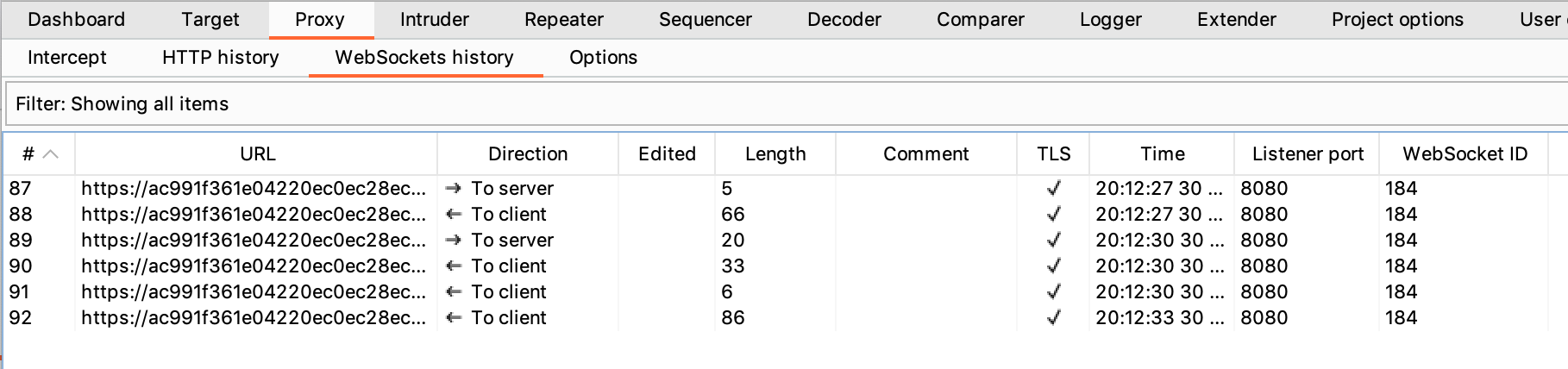Viewport: 1568px width, 369px height.
Task: Click the To server arrow in row 89
Action: 453,241
